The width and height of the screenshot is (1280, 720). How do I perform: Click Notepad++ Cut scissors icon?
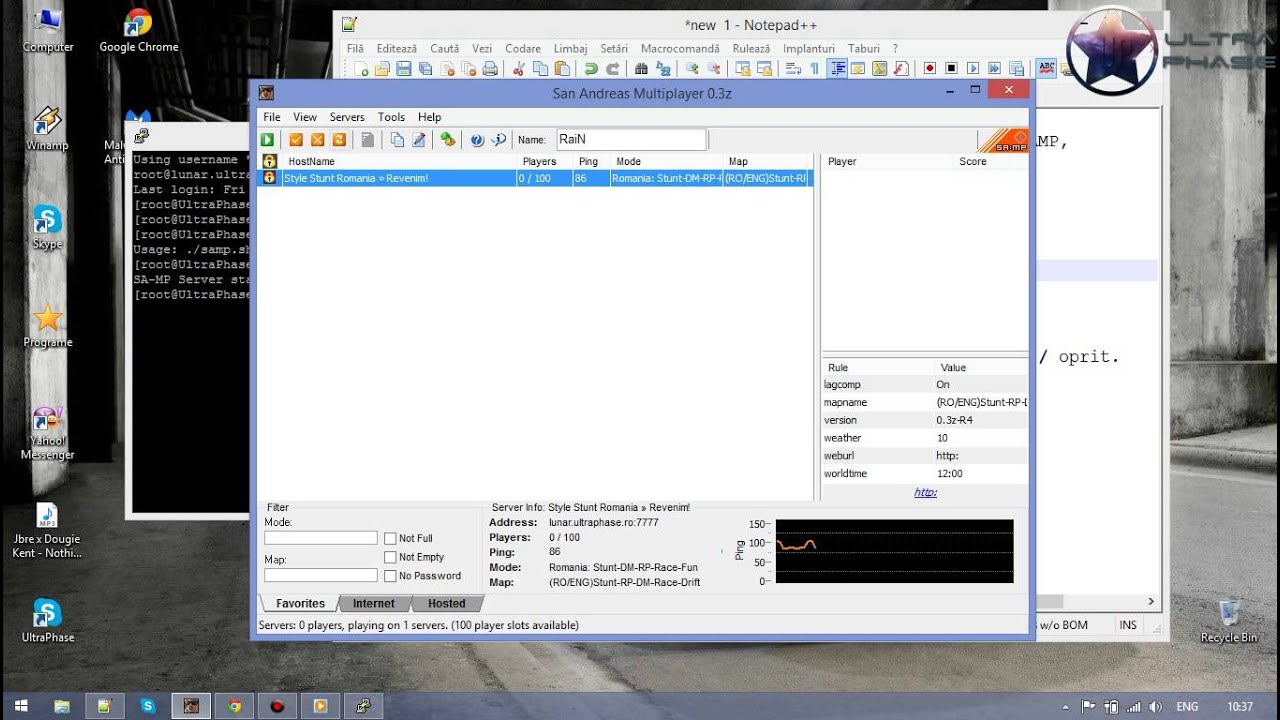518,69
